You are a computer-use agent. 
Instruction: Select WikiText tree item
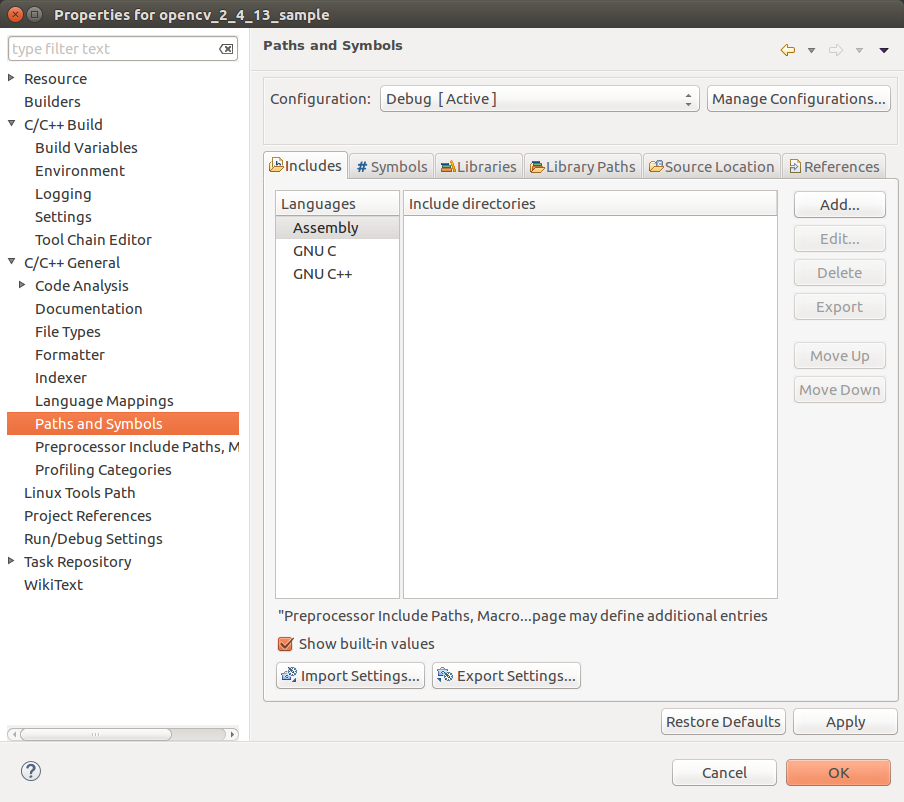coord(53,585)
